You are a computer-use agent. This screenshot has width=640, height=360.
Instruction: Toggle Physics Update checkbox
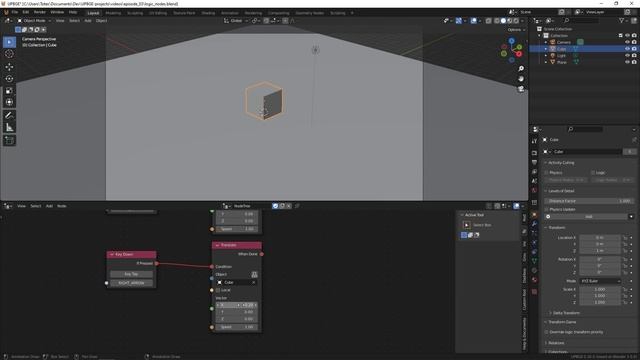(x=547, y=209)
